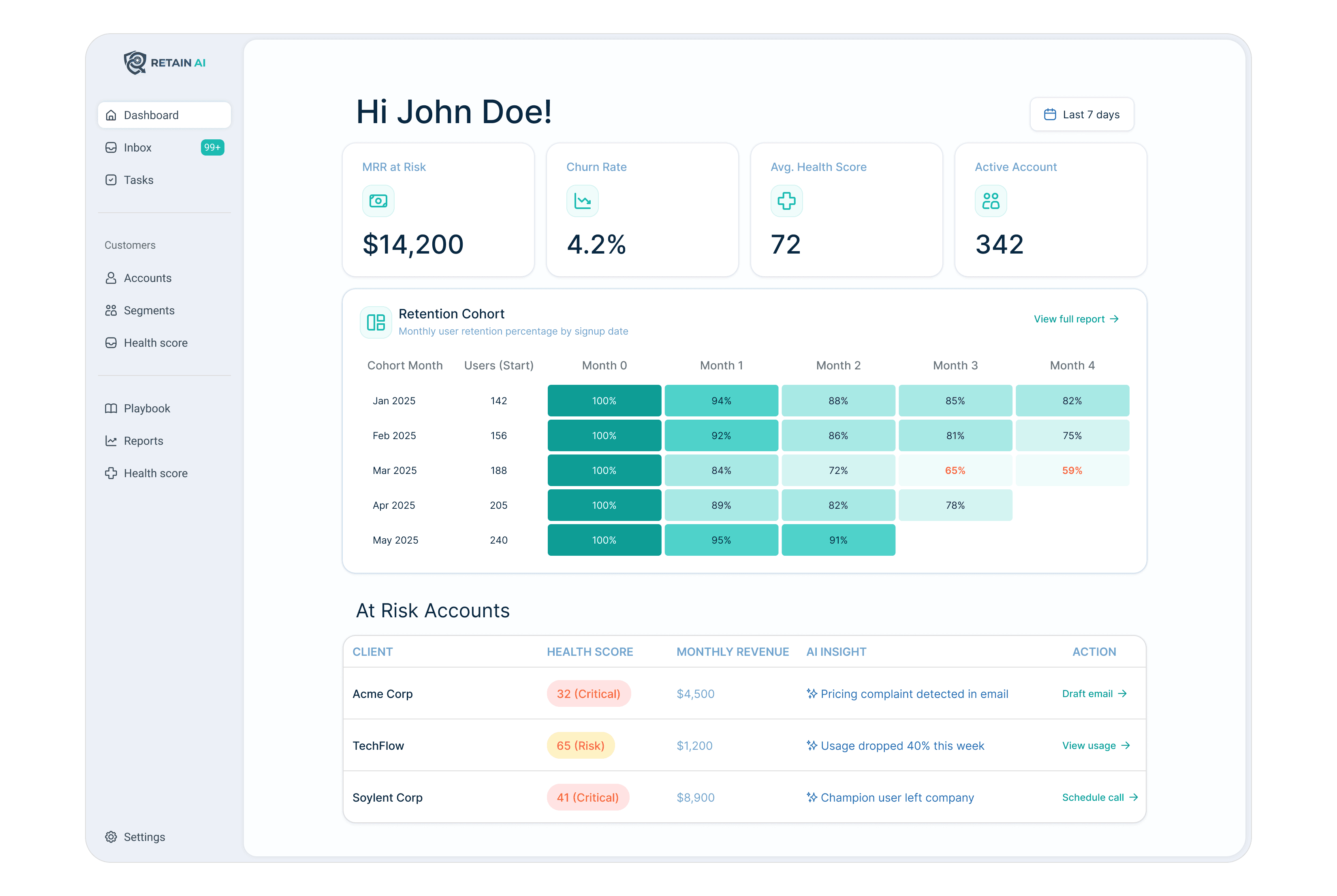
Task: Click the AI sparkle icon beside Pricing complaint
Action: point(811,694)
